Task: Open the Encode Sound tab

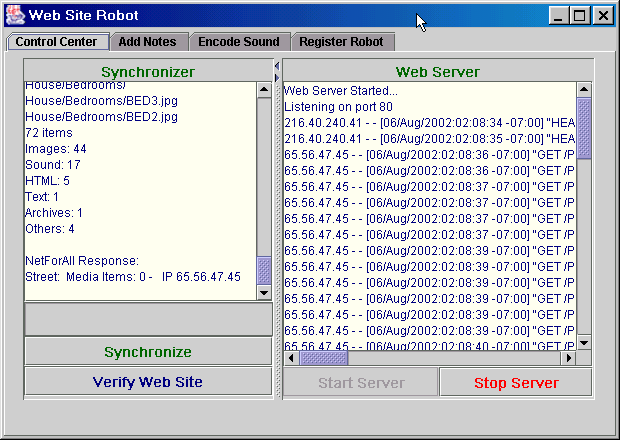Action: [240, 42]
